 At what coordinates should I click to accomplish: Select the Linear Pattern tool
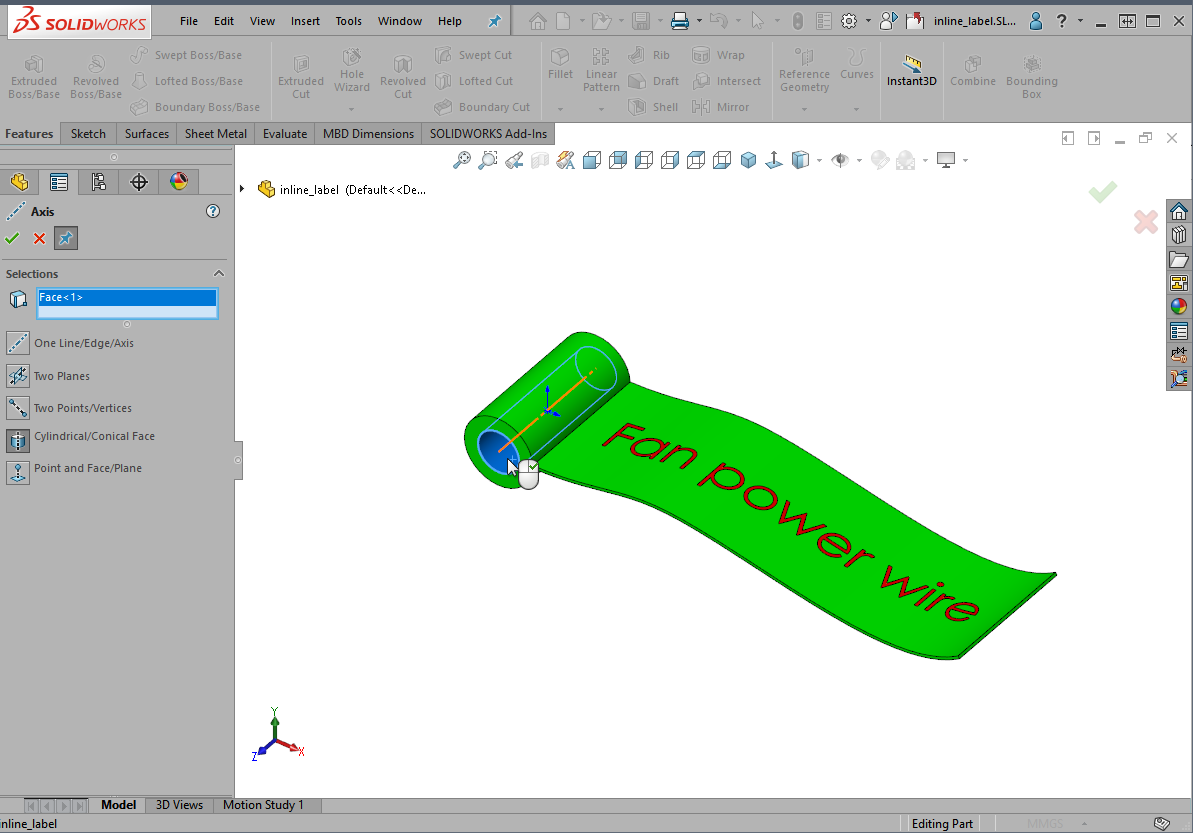coord(601,70)
